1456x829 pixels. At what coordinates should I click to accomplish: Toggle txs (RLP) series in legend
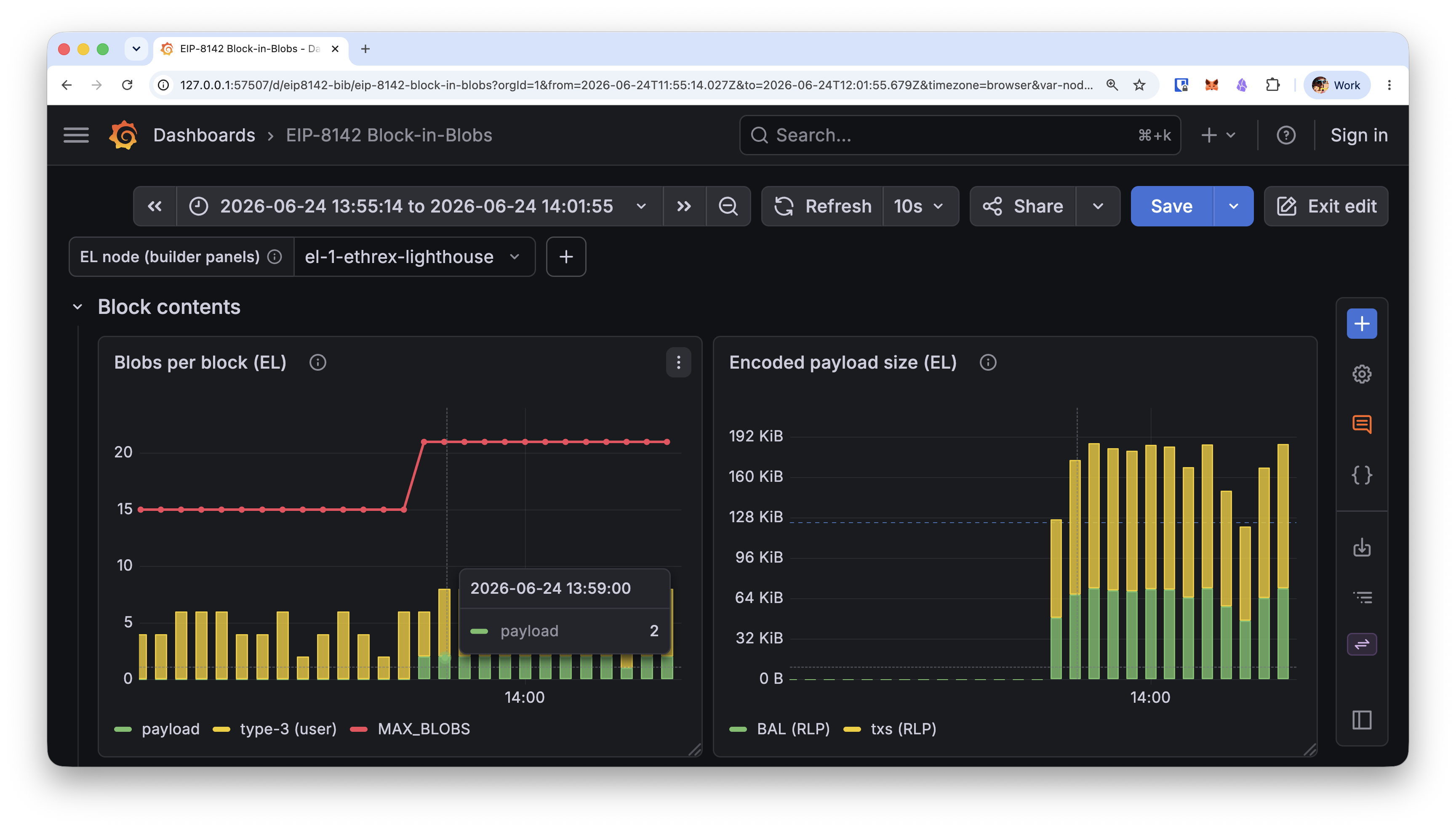[x=904, y=729]
